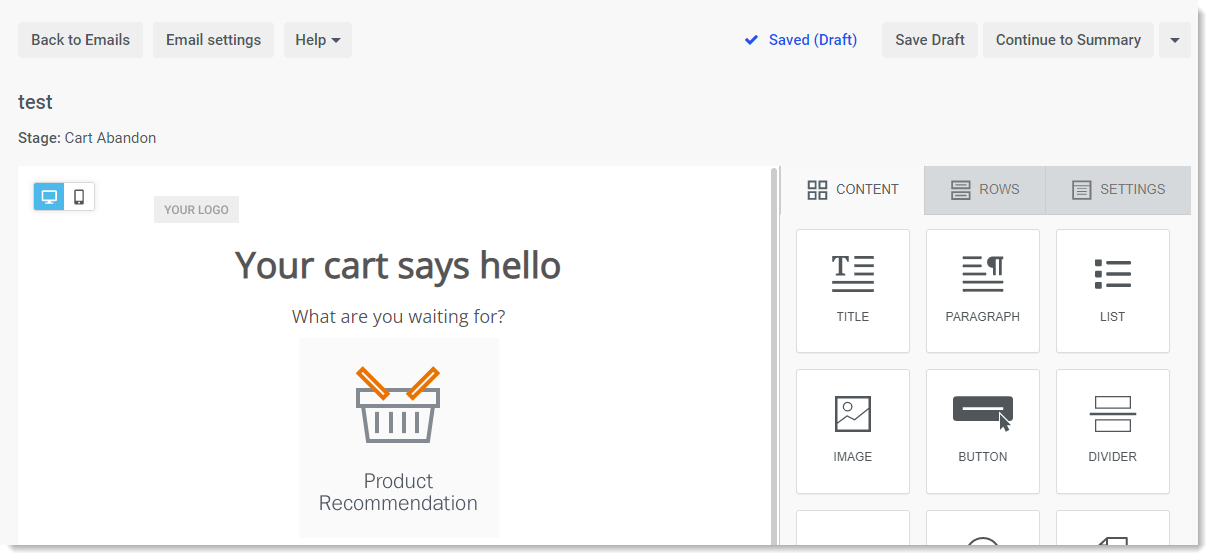Click Back to Emails button
Viewport: 1213px width, 560px height.
(x=81, y=40)
